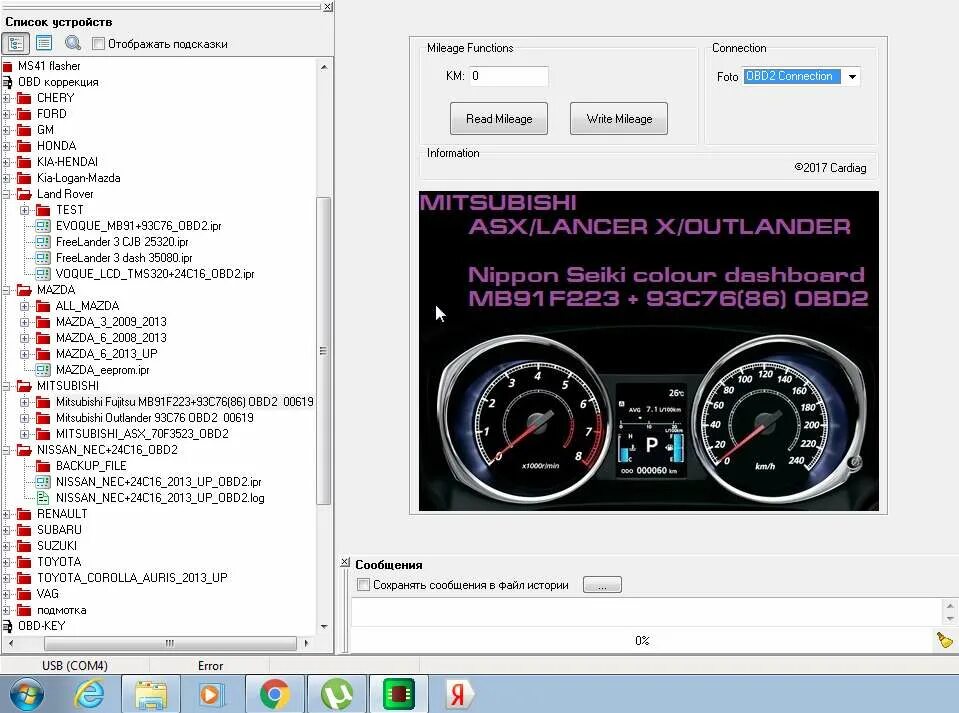
Task: Select MITSUBISHI_ASX_70F3523_OBD2 folder
Action: coord(142,434)
